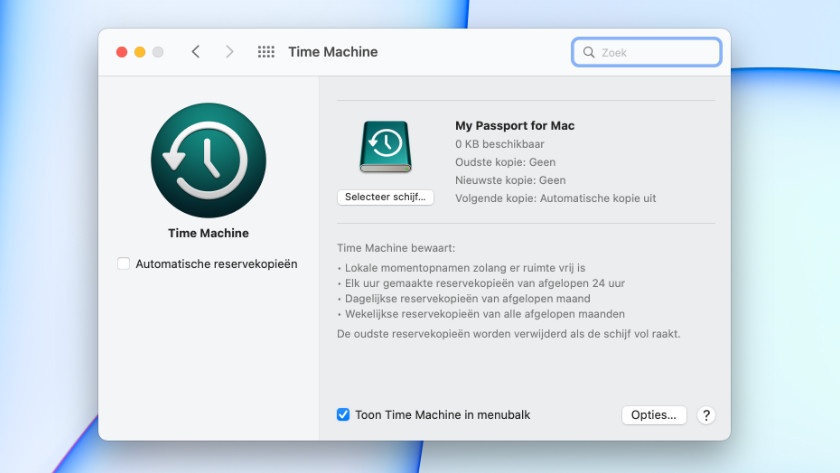Minimize the window with the yellow button
Screen dimensions: 840x473
click(140, 52)
